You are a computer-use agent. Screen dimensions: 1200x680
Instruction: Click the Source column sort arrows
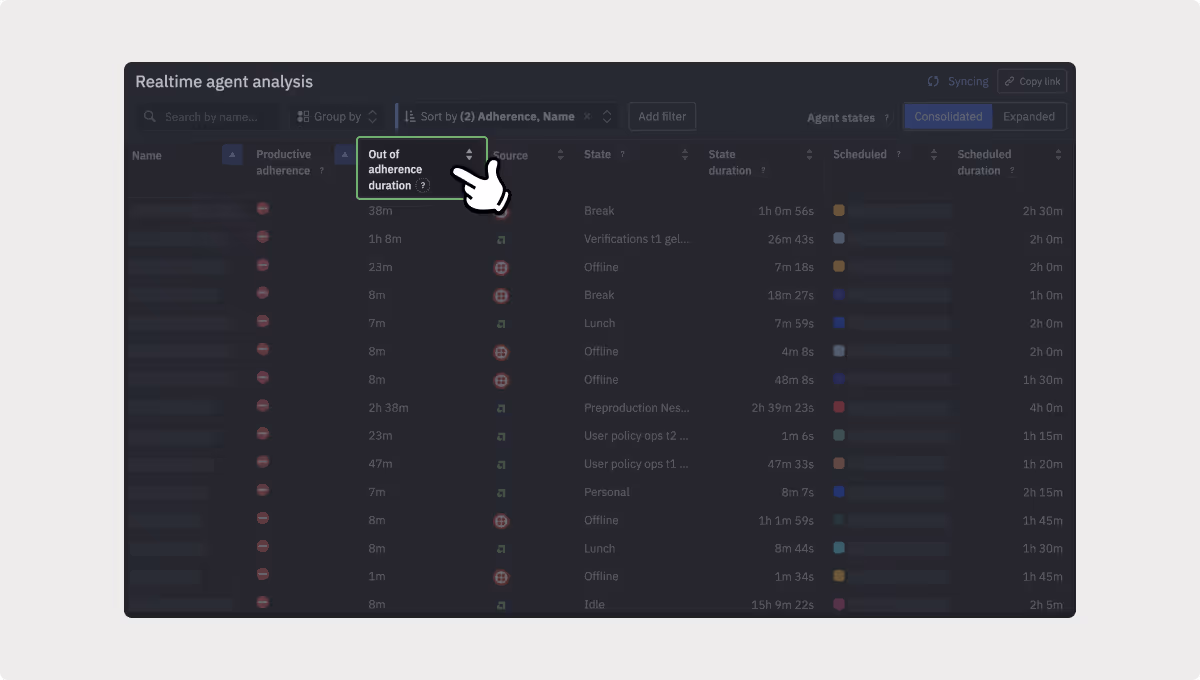(560, 155)
